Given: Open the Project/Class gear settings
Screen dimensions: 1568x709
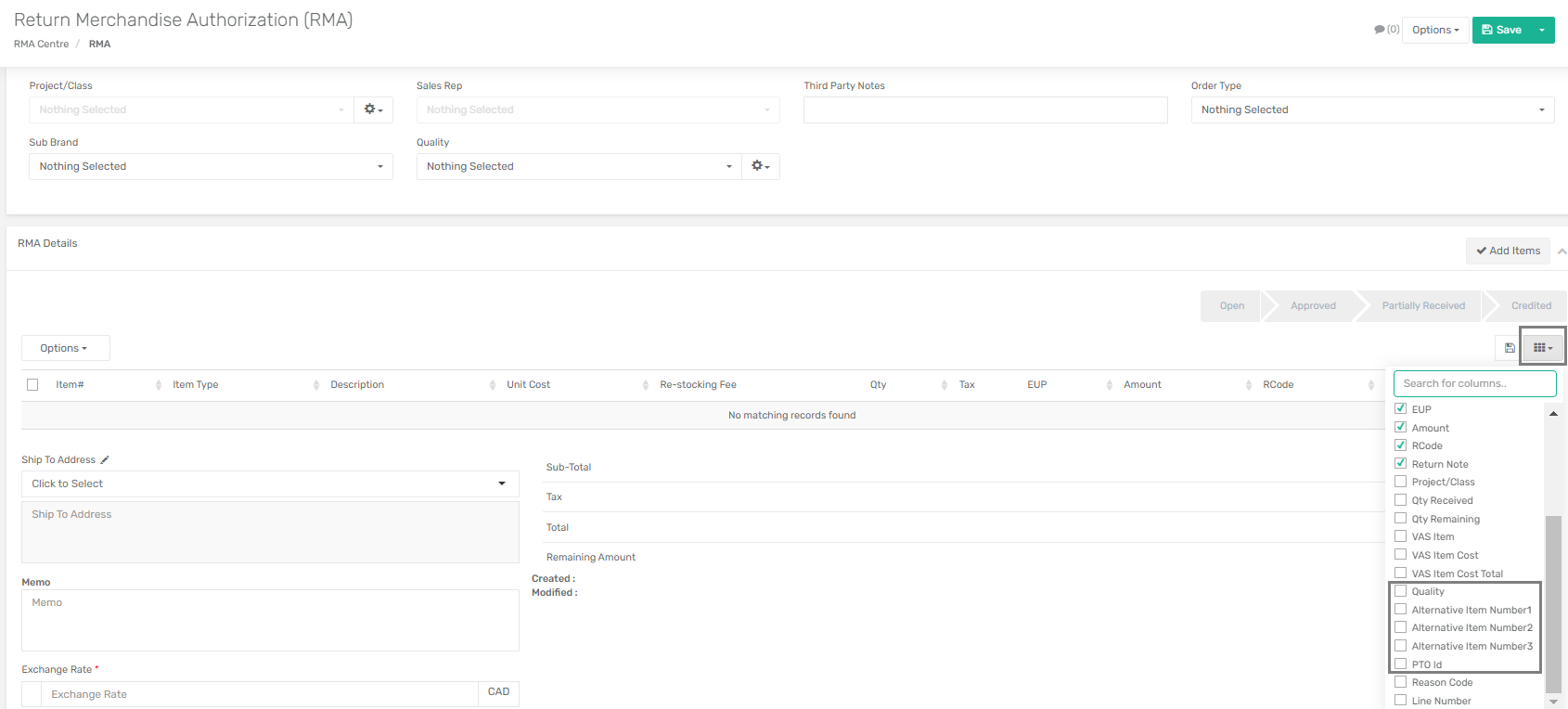Looking at the screenshot, I should pyautogui.click(x=374, y=110).
